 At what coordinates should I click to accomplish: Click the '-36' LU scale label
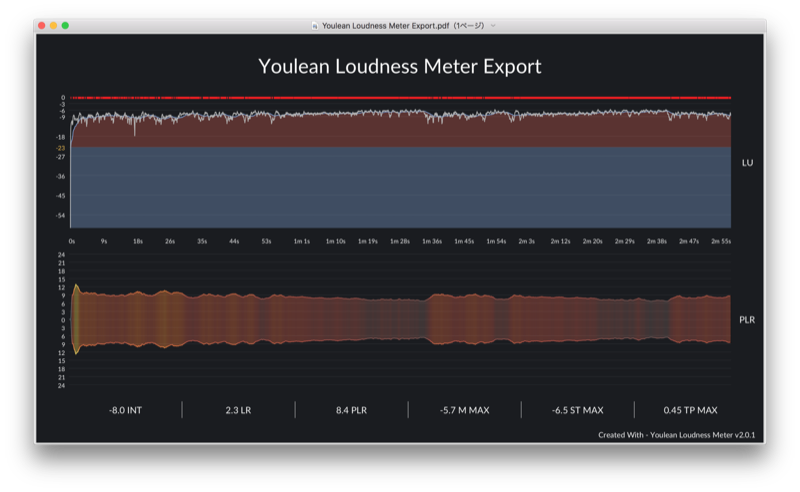tap(61, 177)
